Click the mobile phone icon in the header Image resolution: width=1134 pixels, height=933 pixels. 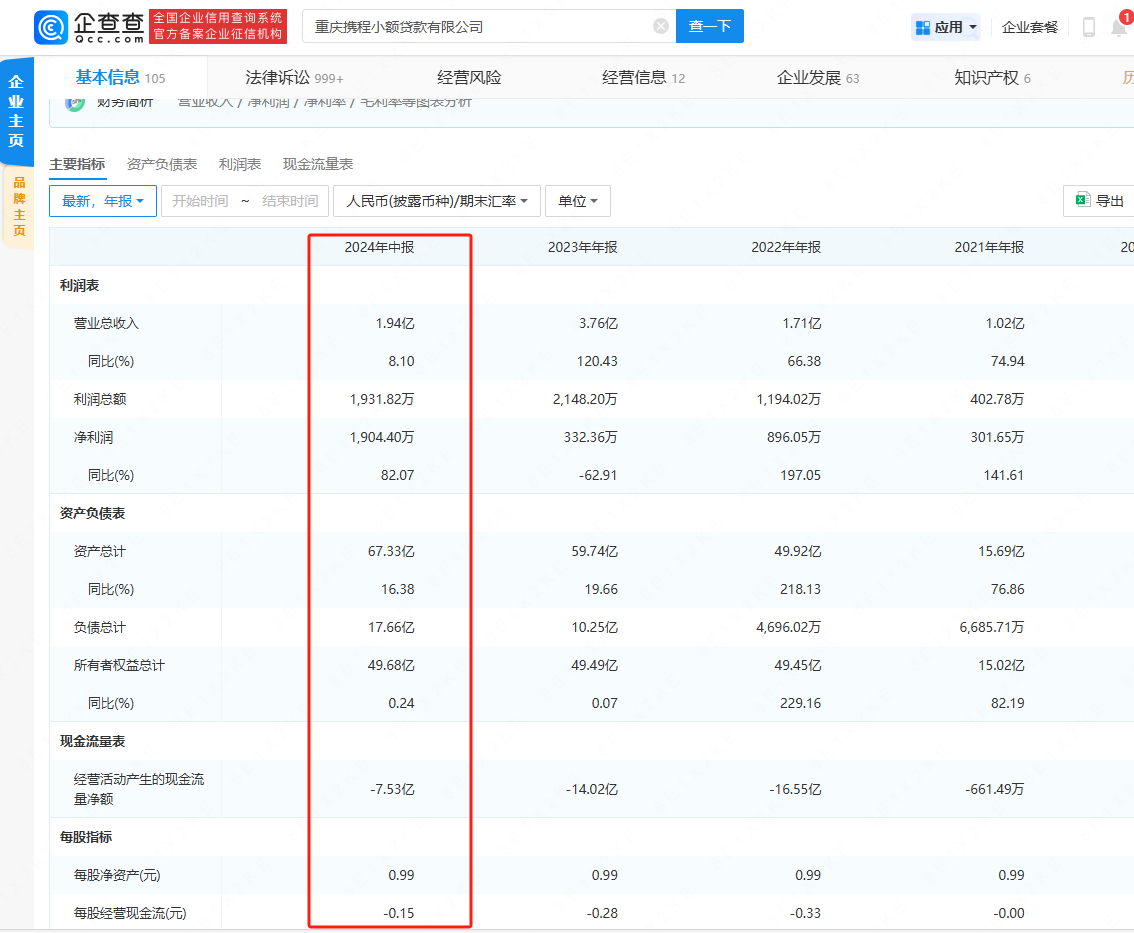point(1089,27)
